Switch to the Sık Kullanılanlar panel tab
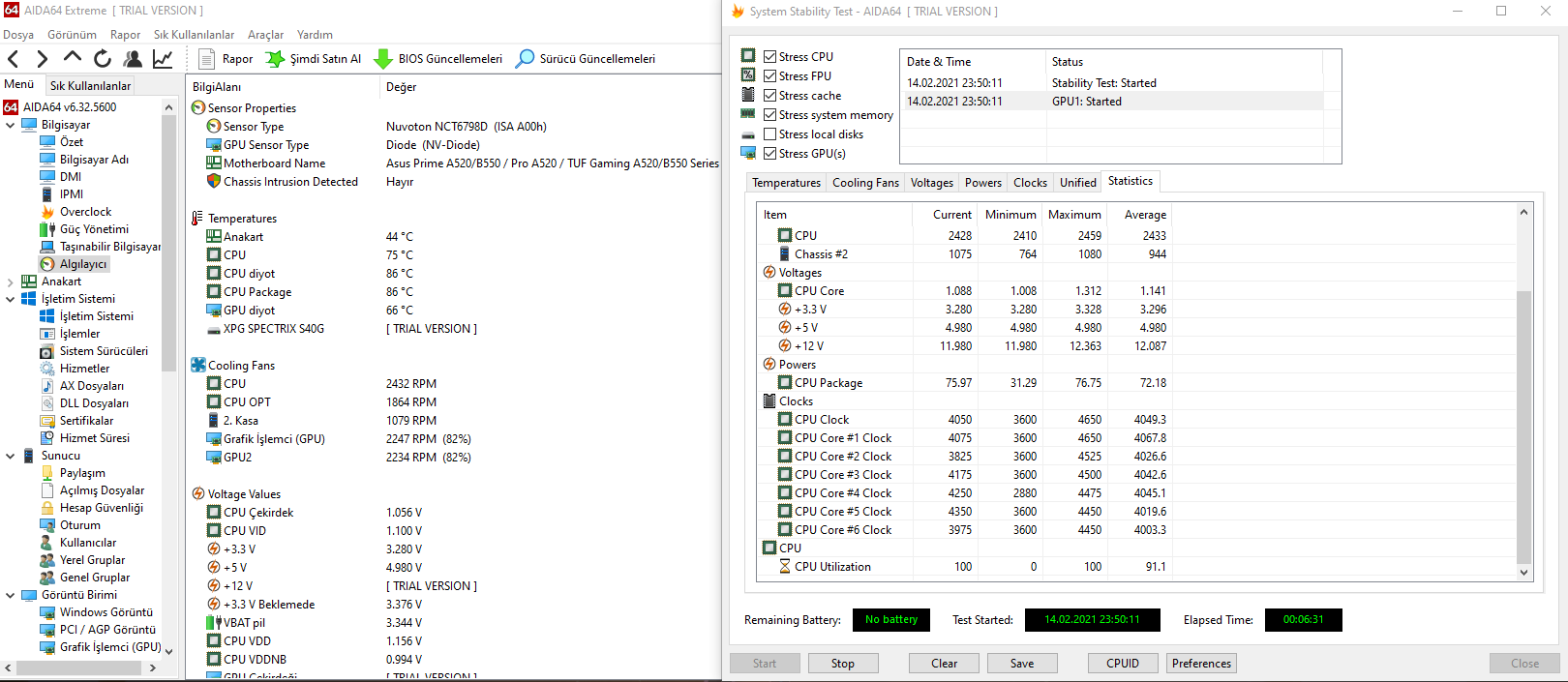This screenshot has height=682, width=1568. pyautogui.click(x=90, y=85)
